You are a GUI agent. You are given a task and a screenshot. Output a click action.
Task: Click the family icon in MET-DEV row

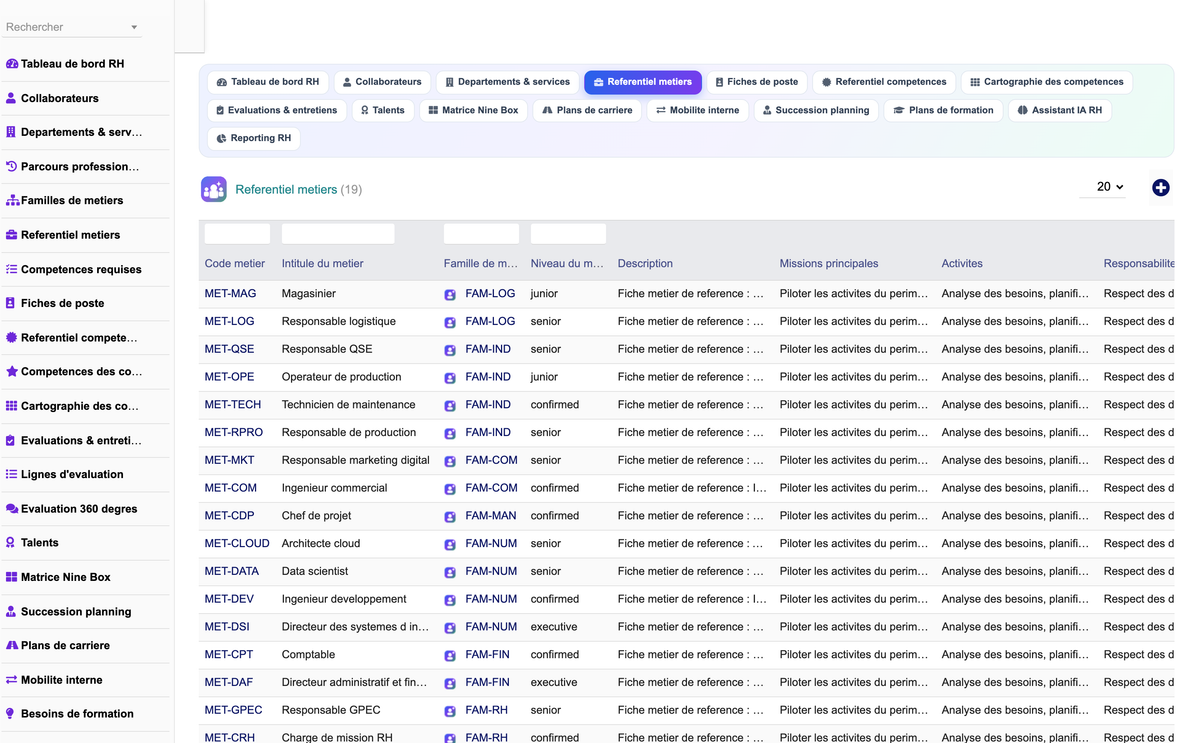coord(450,600)
